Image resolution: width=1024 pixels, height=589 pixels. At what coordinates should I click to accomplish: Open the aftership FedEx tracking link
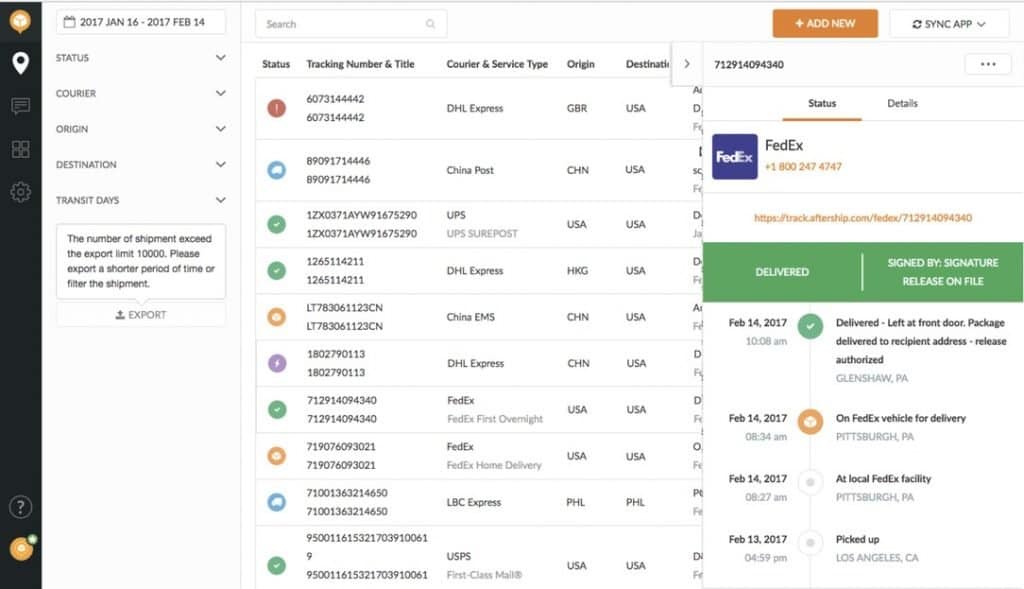click(x=862, y=218)
